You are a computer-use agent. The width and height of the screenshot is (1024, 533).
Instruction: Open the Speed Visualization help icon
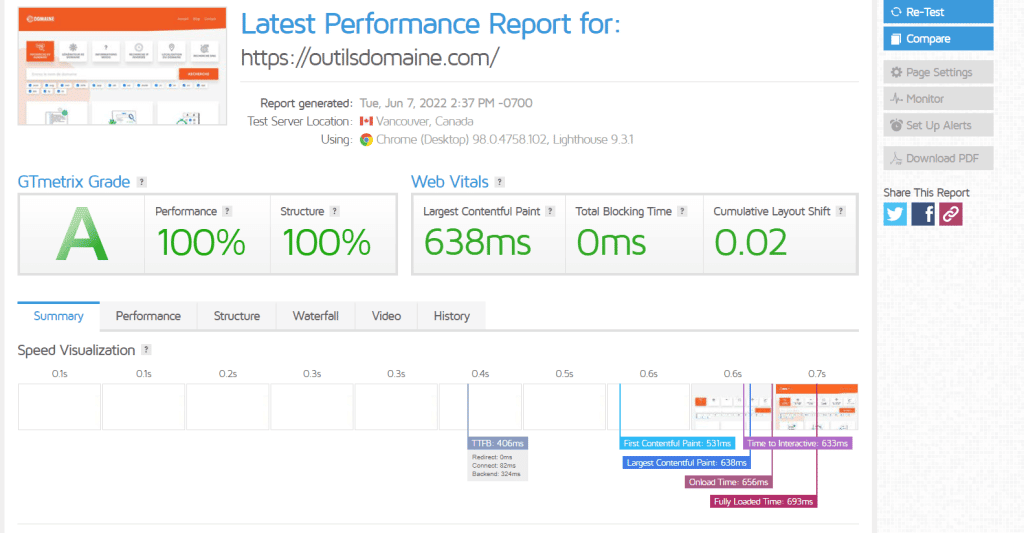[x=146, y=349]
